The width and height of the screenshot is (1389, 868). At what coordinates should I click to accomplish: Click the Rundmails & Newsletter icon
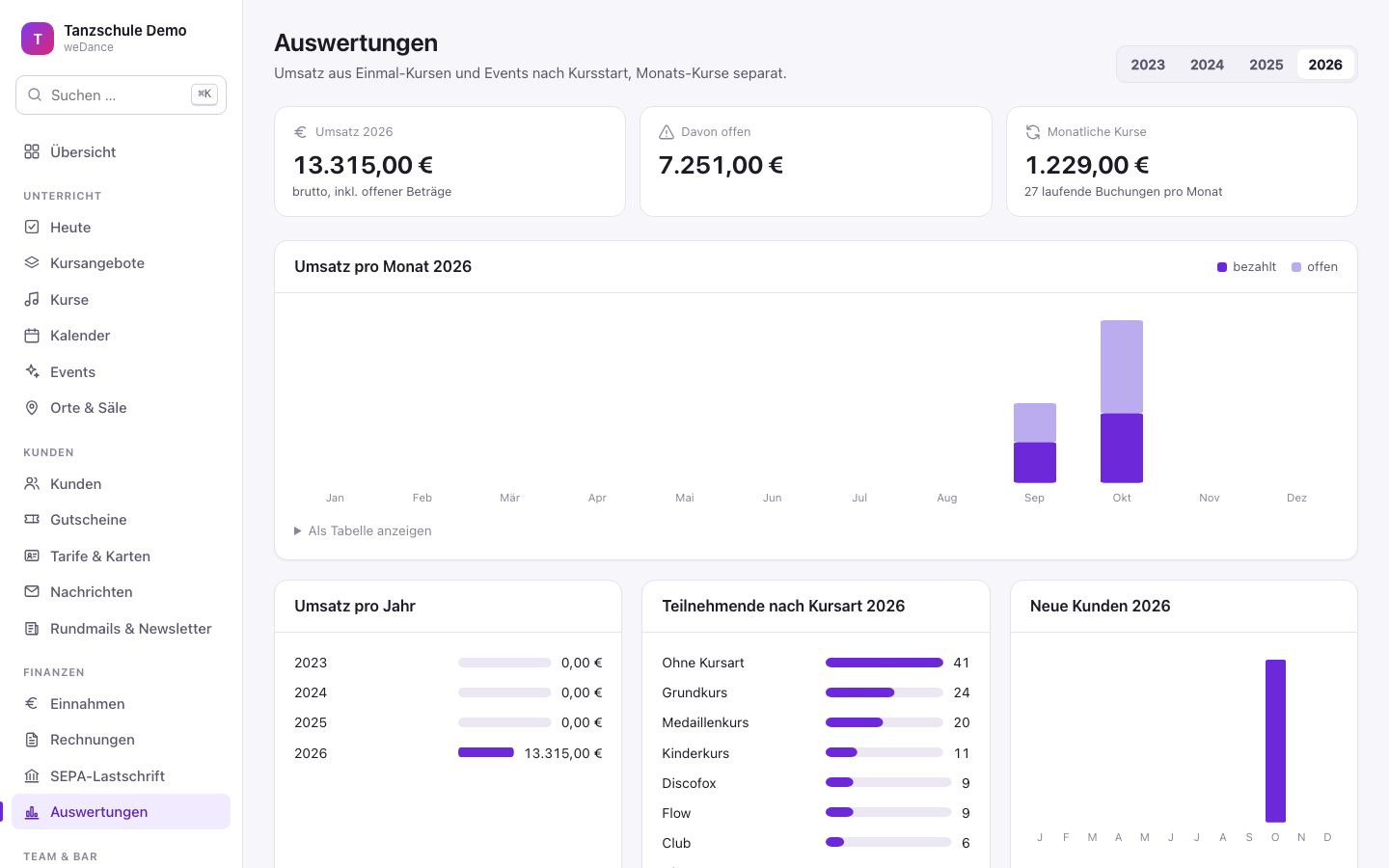coord(32,628)
